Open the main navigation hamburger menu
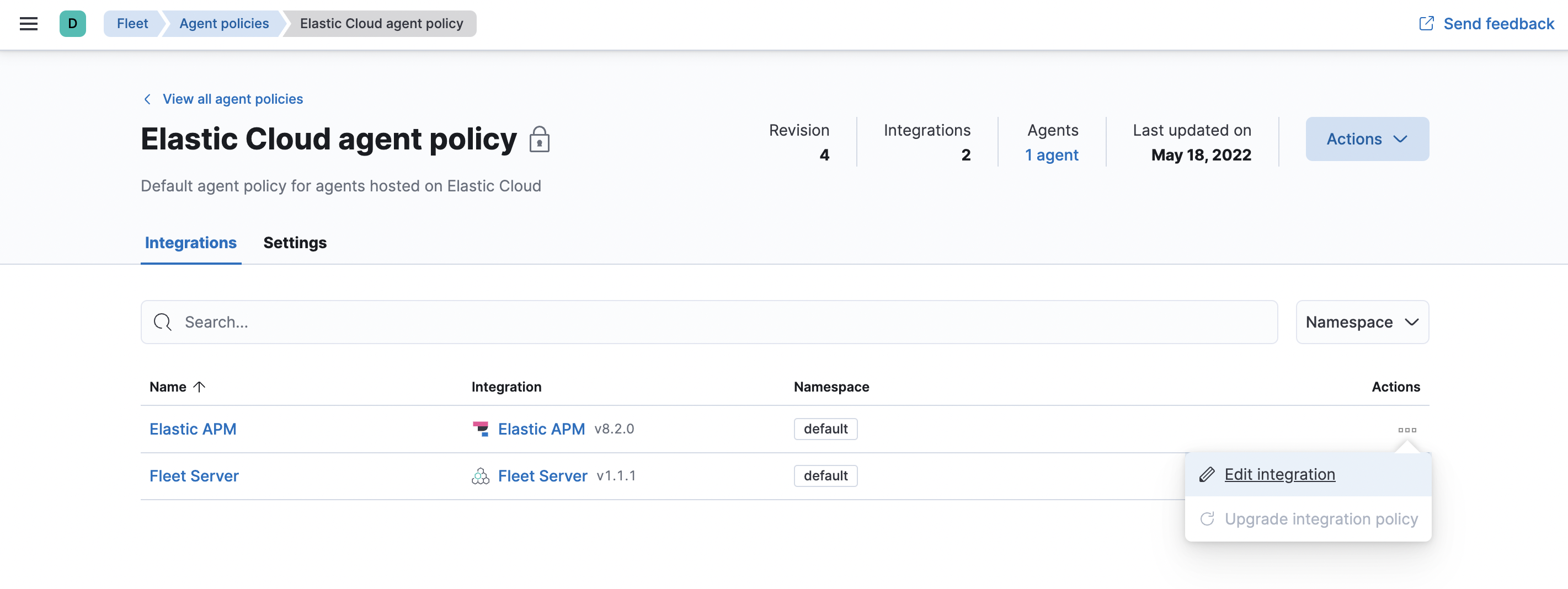 click(29, 23)
